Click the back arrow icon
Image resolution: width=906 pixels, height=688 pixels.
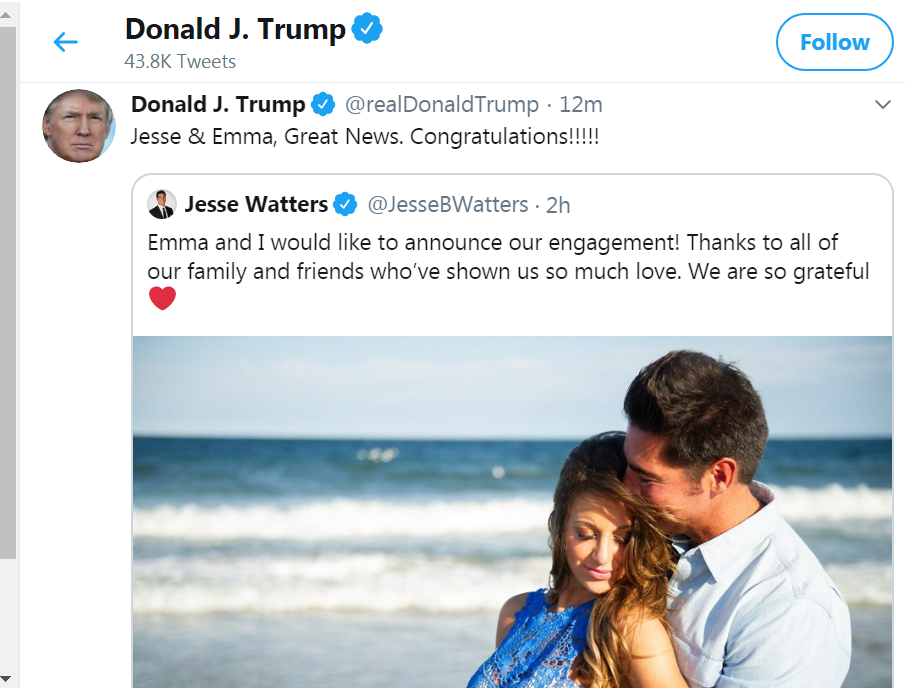65,42
